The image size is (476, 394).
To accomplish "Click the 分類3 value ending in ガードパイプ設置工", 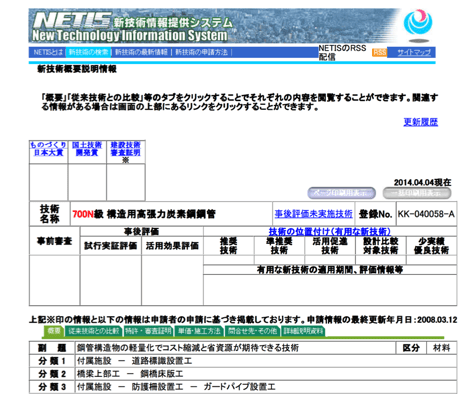I will [x=176, y=387].
